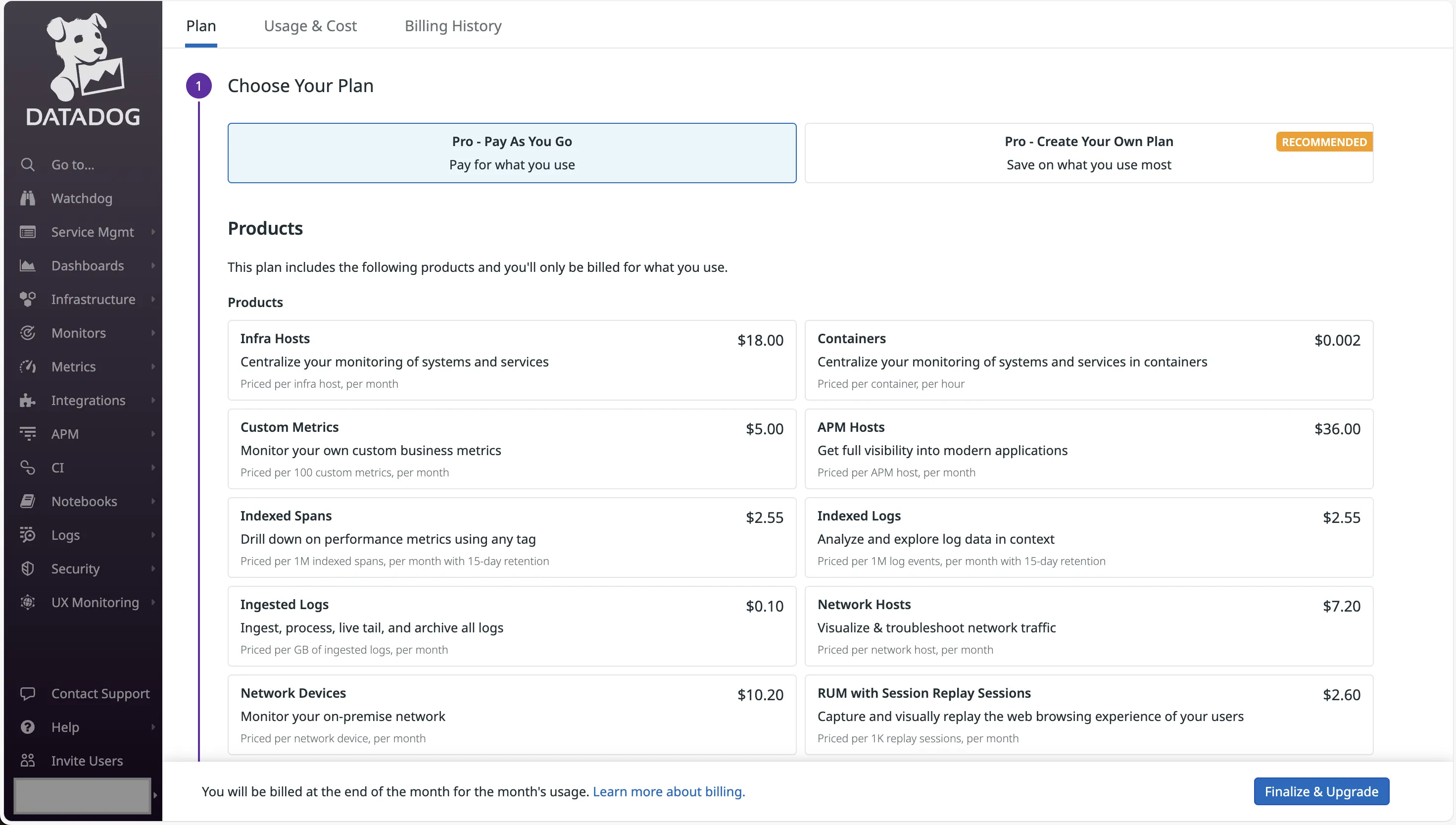This screenshot has height=825, width=1456.
Task: Select the Pro - Pay As You Go plan
Action: (x=511, y=153)
